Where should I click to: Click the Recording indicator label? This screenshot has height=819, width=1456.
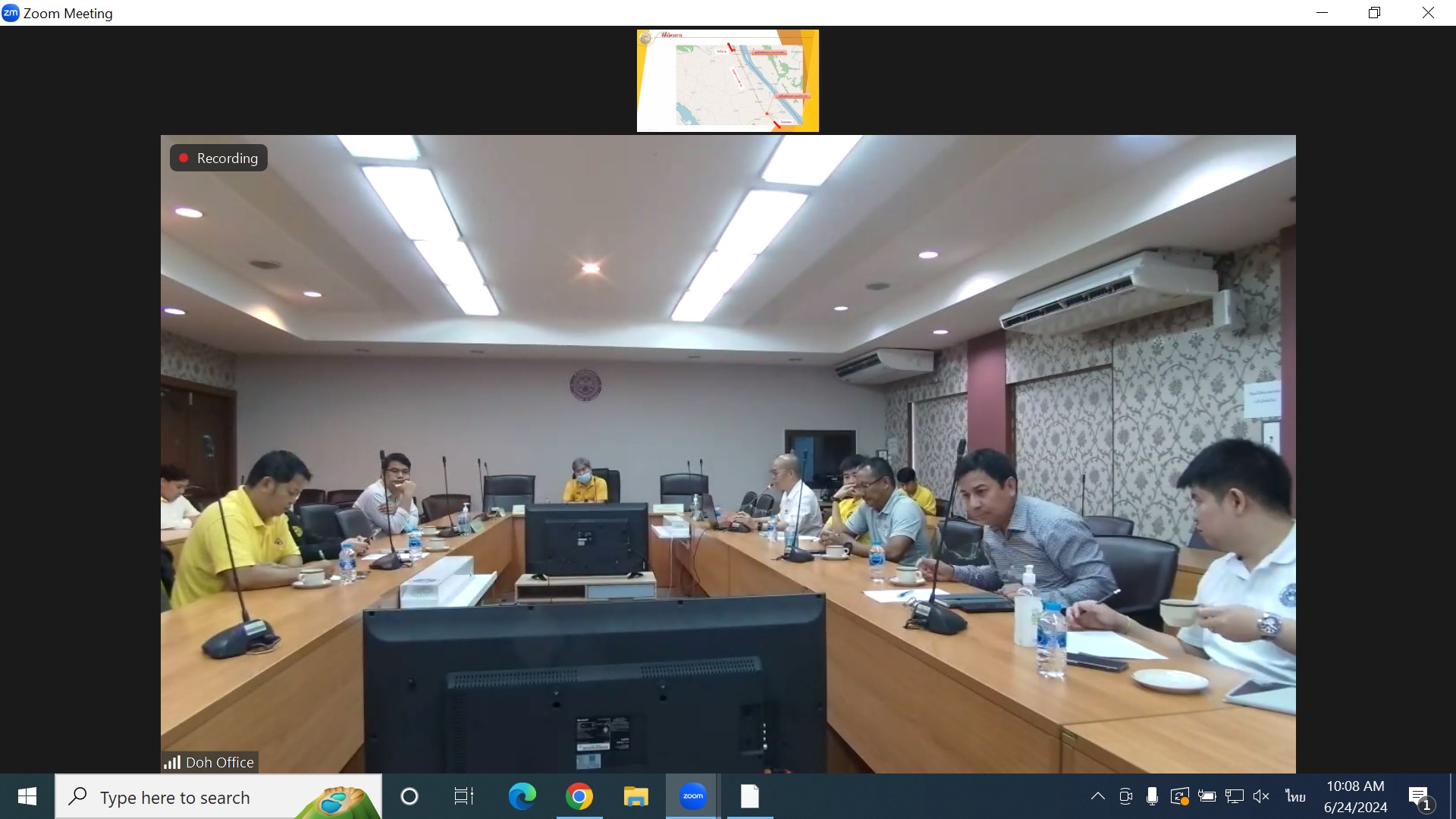tap(218, 158)
